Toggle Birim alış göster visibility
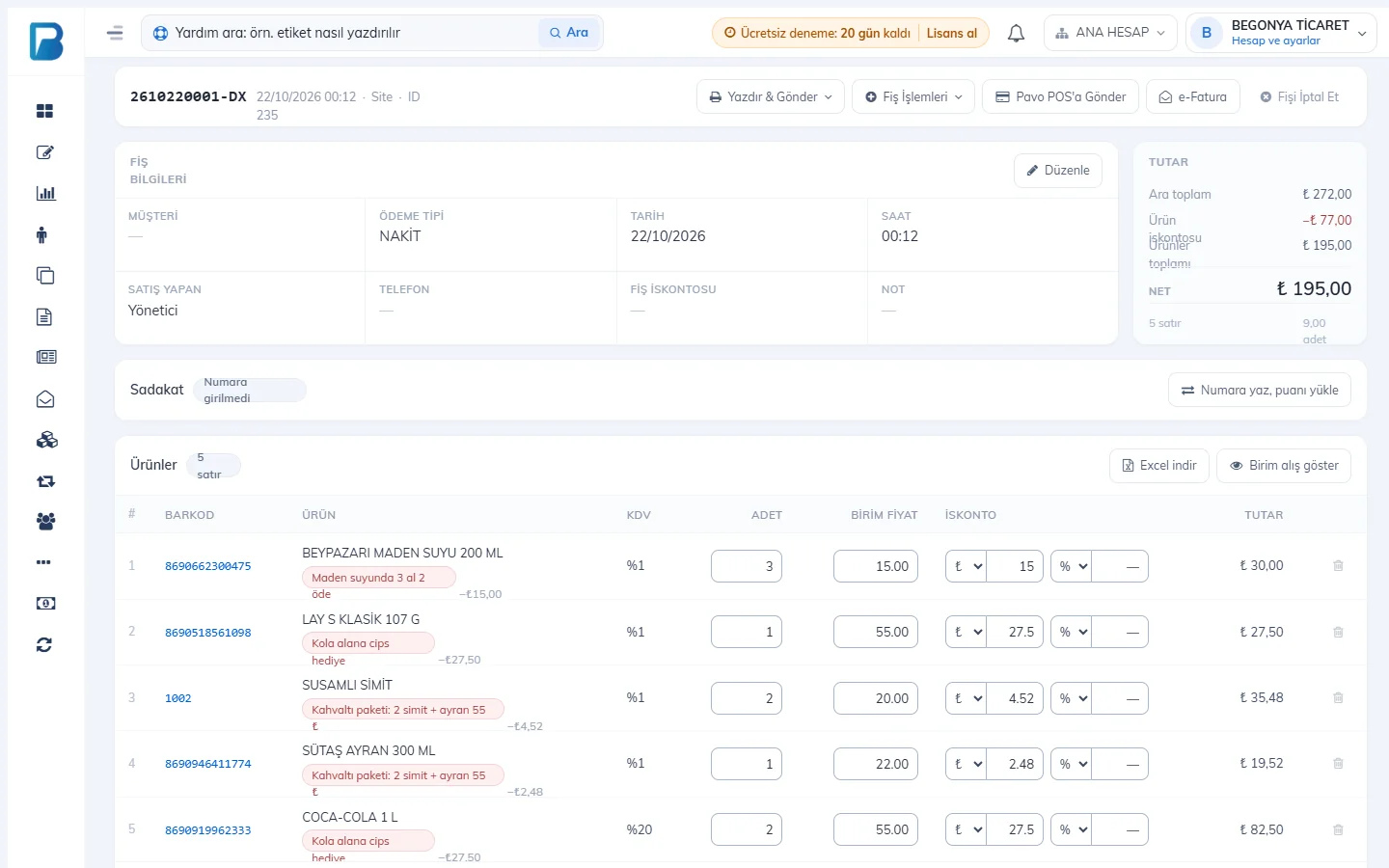Image resolution: width=1389 pixels, height=868 pixels. click(x=1284, y=466)
